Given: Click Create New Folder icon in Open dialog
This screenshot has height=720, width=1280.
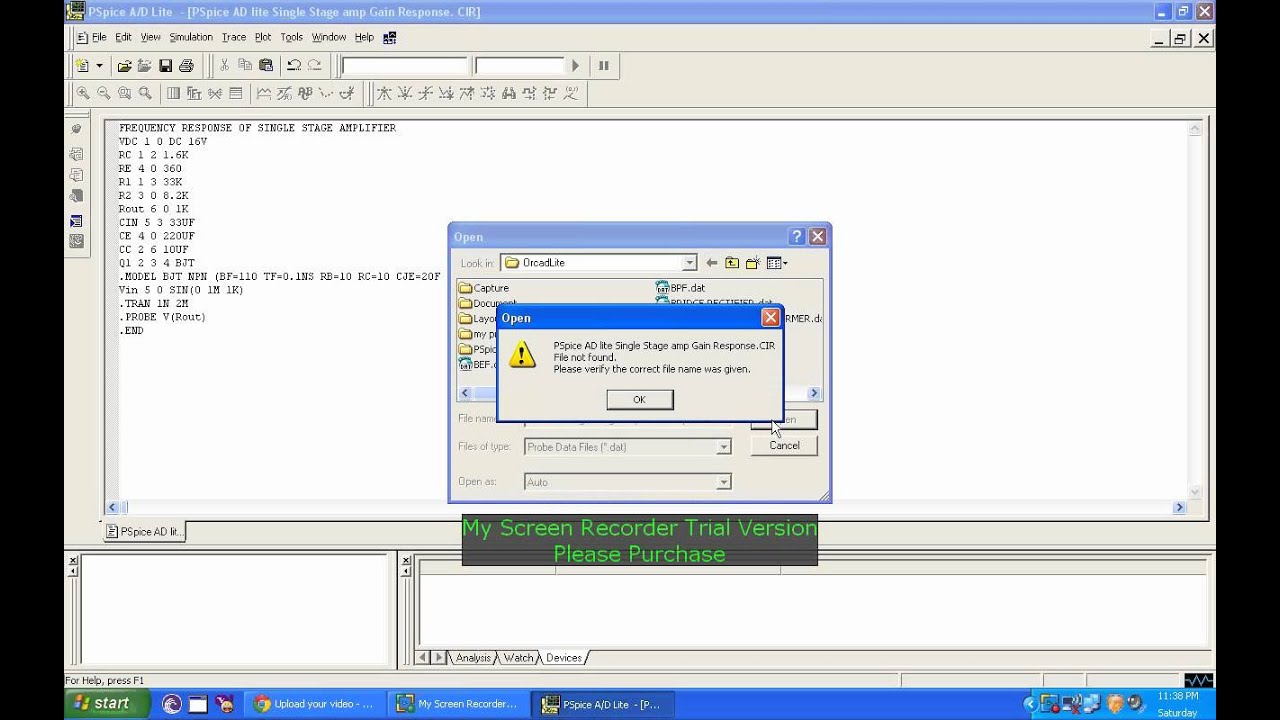Looking at the screenshot, I should click(754, 263).
